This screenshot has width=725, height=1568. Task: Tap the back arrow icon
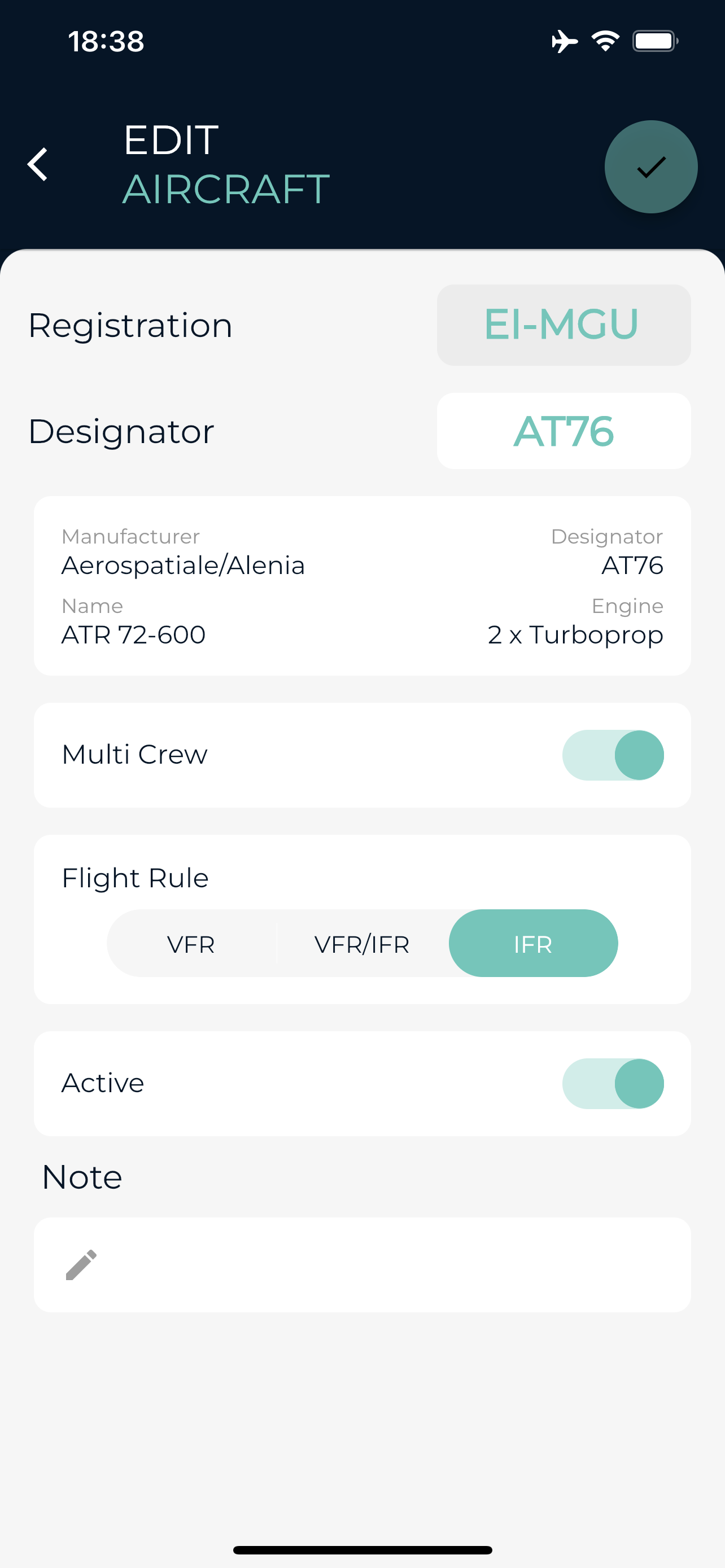(x=38, y=164)
